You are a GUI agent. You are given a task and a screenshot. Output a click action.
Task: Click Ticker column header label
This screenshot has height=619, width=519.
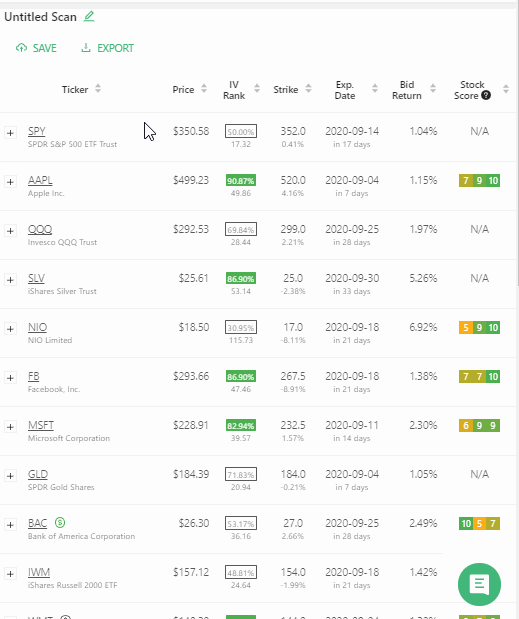(x=75, y=90)
